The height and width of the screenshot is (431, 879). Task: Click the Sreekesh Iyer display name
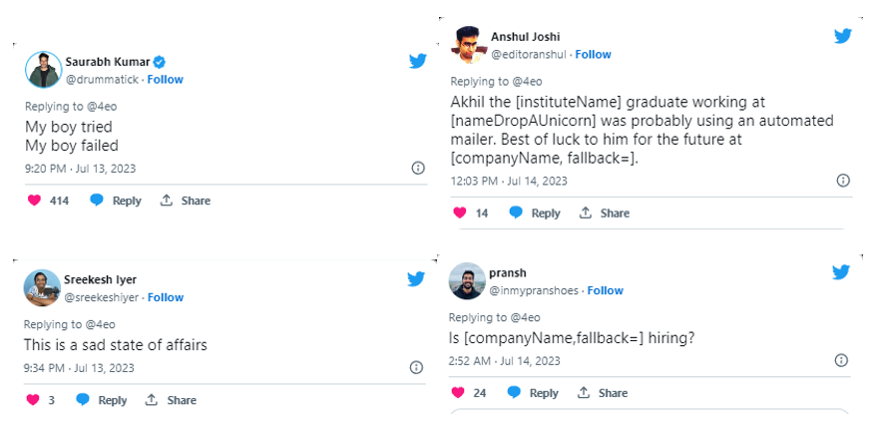click(x=100, y=280)
